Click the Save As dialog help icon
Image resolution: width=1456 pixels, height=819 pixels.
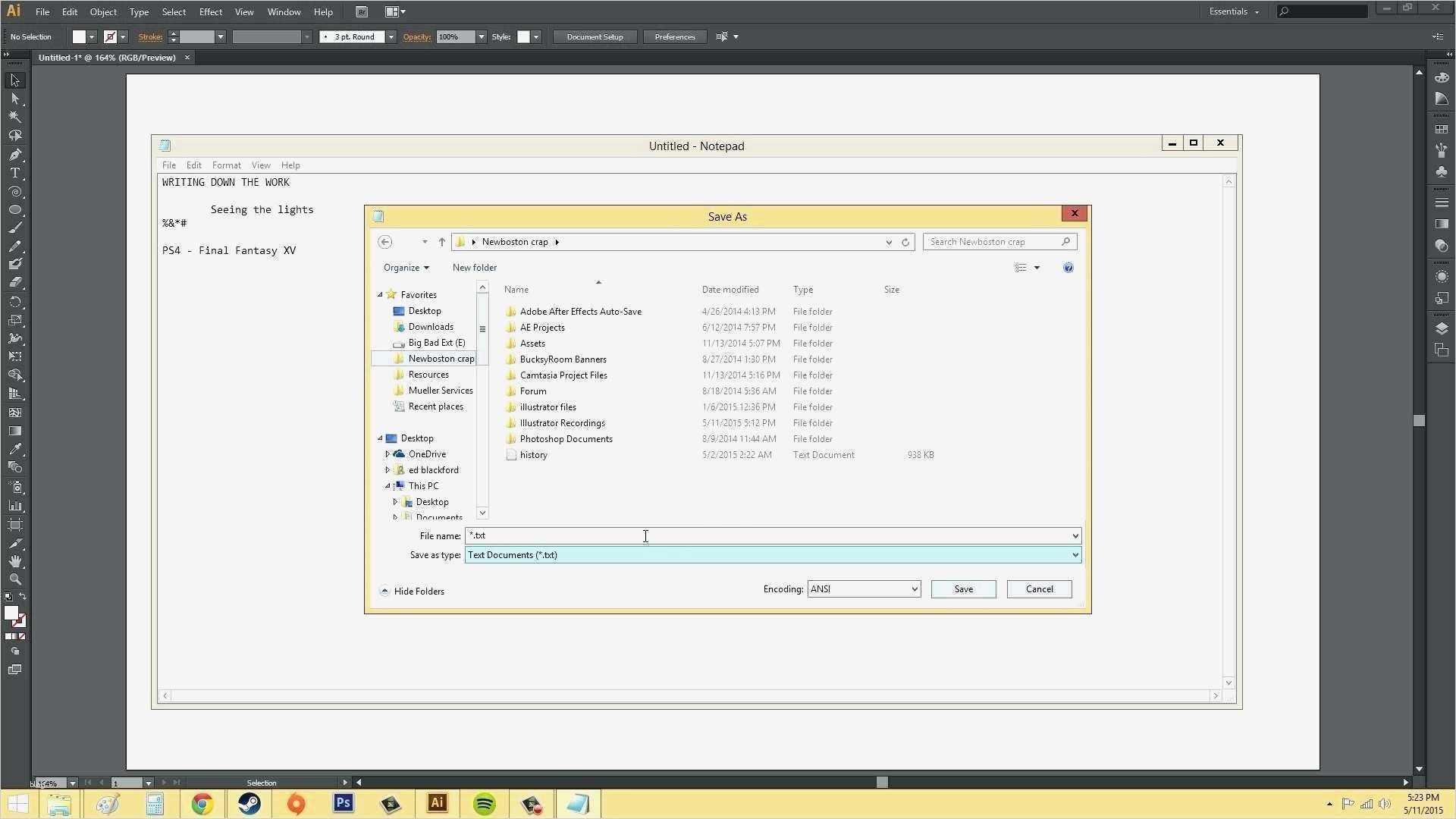1068,268
